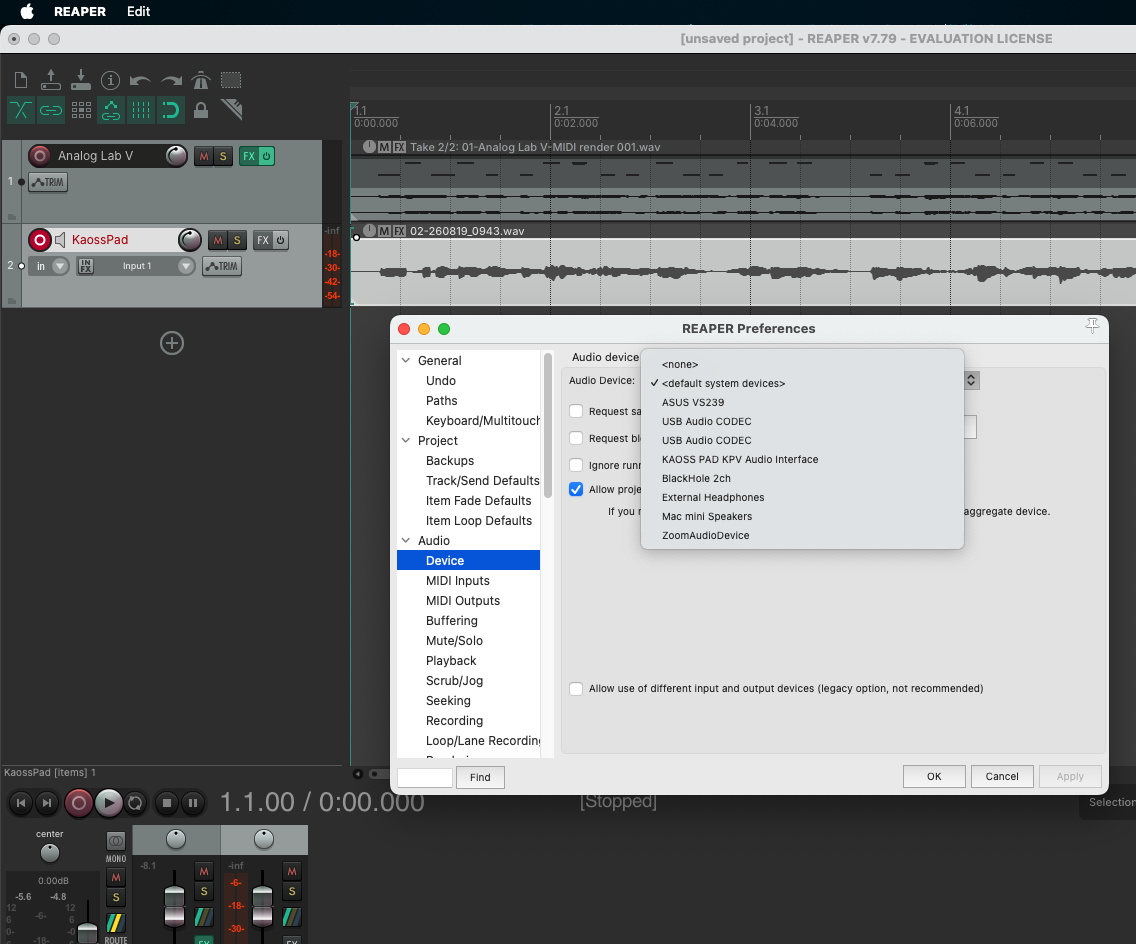Click the lock icon in toolbar

click(201, 110)
